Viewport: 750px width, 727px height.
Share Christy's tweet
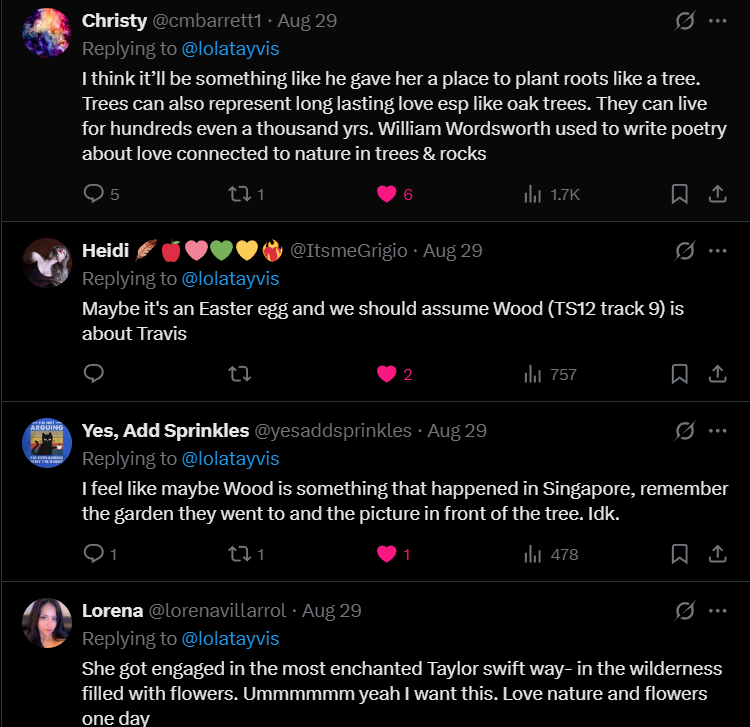[717, 194]
